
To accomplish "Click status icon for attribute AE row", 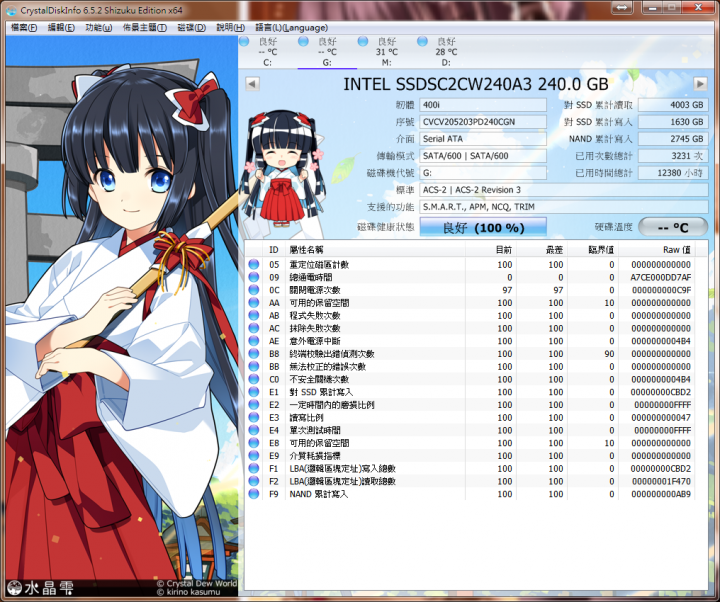I will 253,341.
